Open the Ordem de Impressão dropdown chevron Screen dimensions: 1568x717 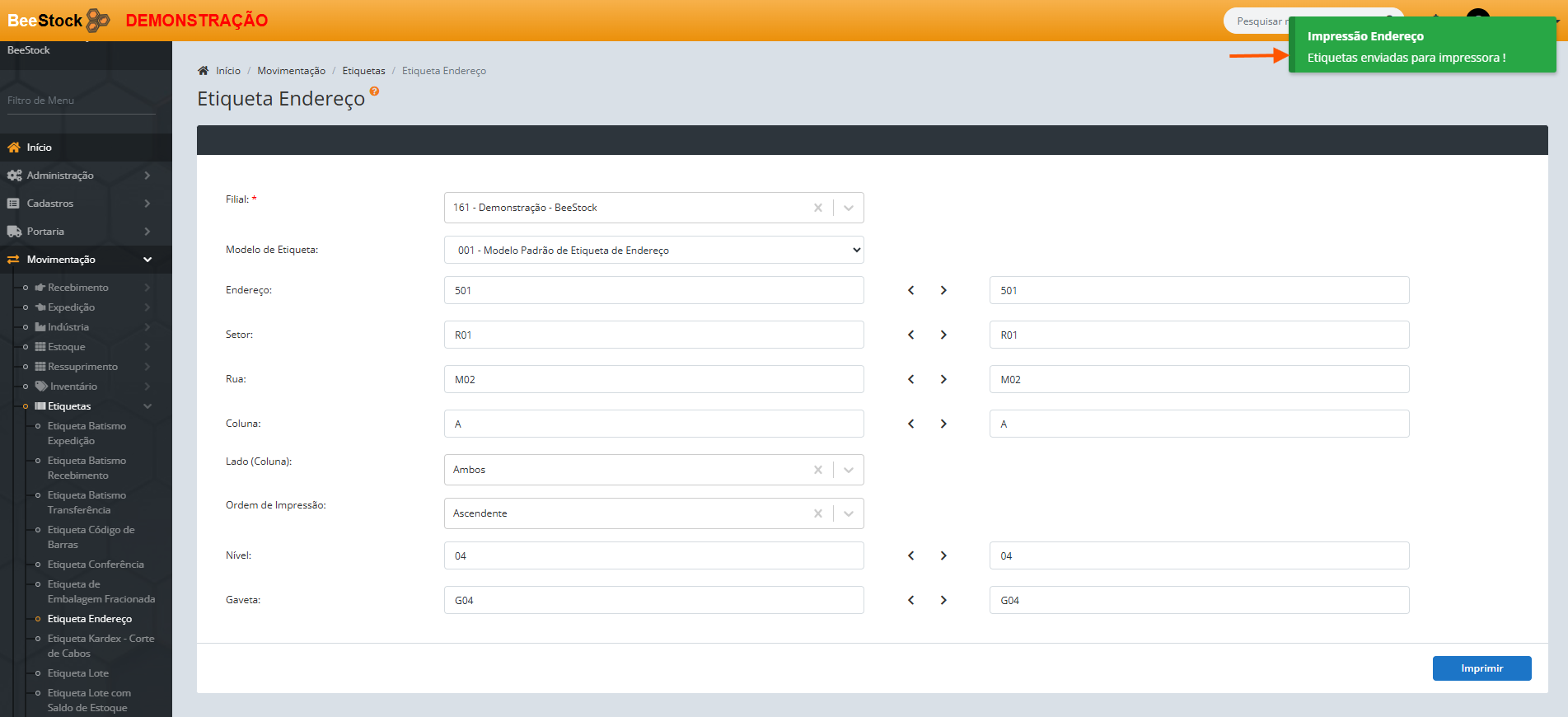pyautogui.click(x=848, y=513)
